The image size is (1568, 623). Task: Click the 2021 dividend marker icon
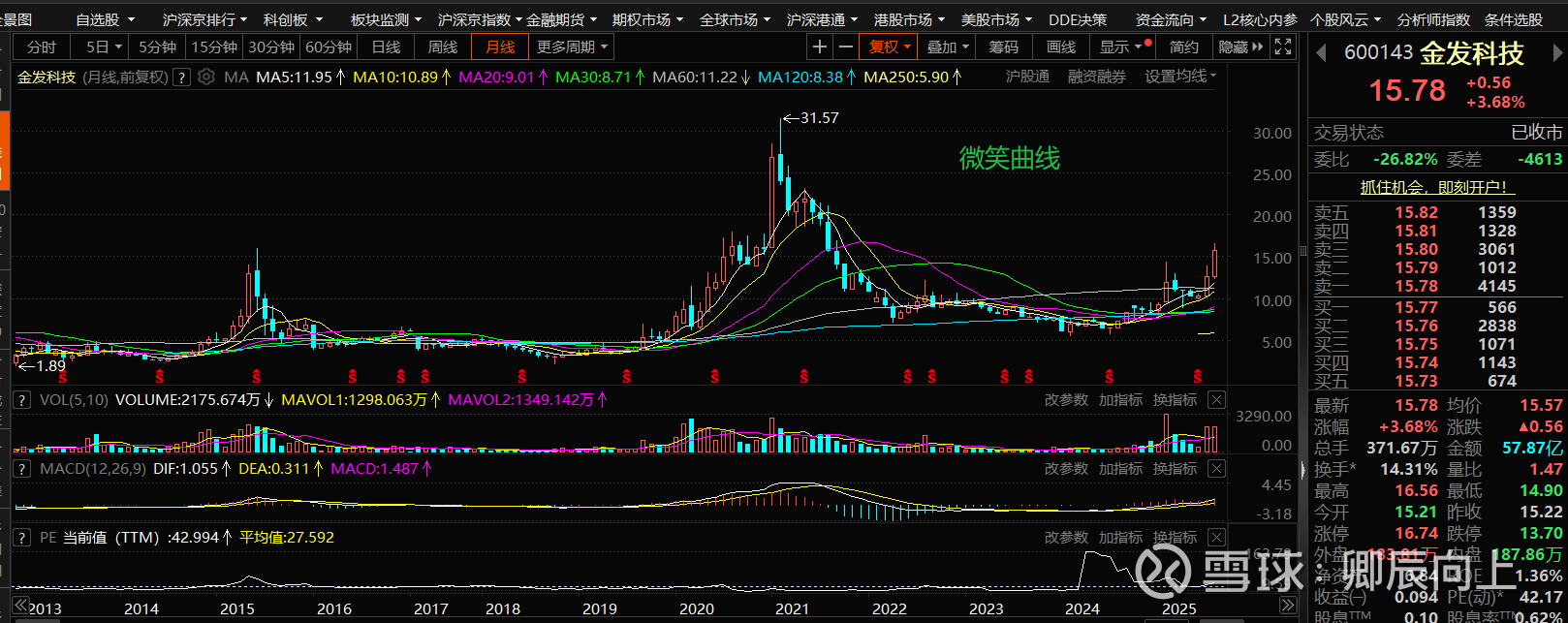point(804,376)
